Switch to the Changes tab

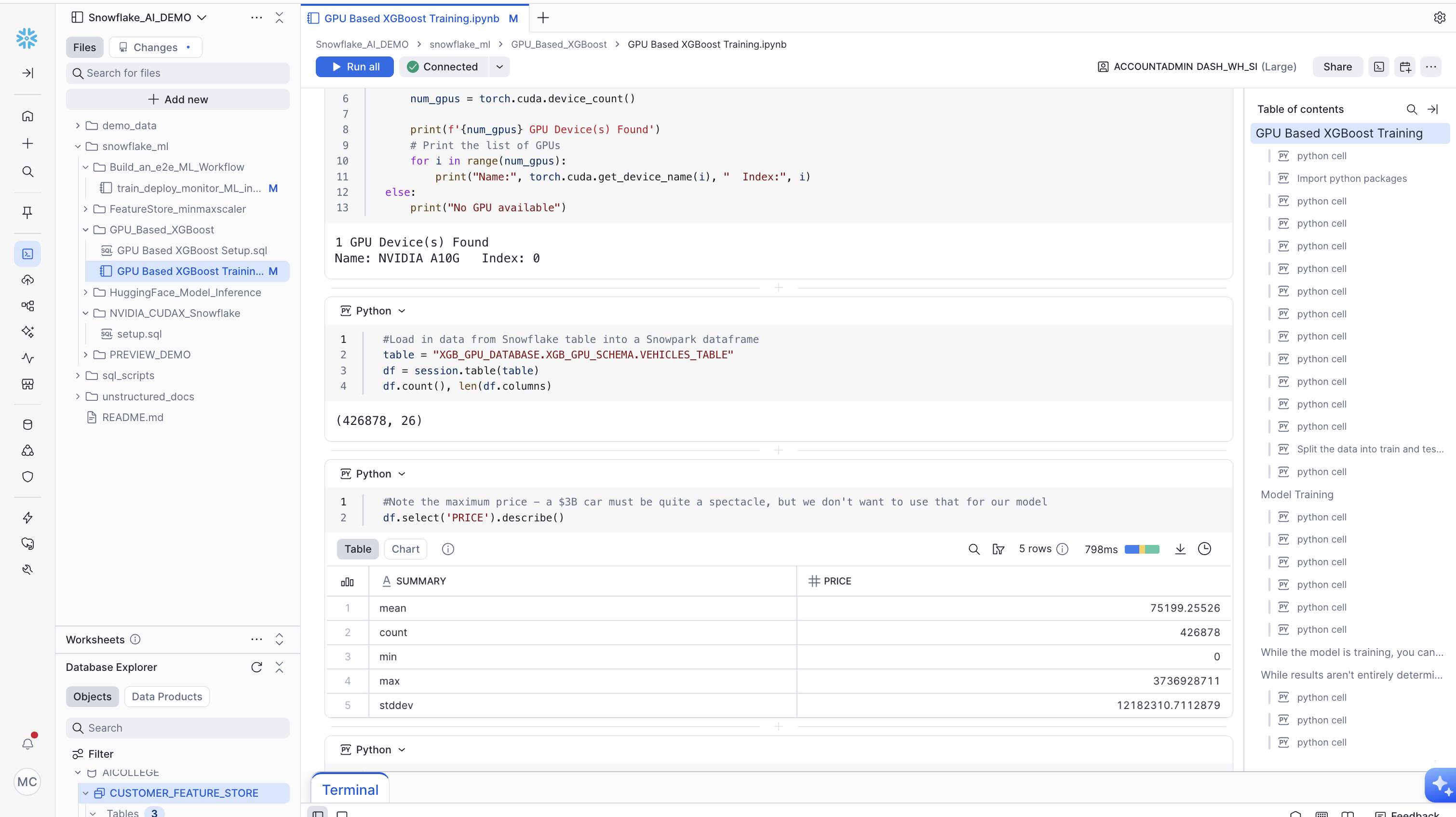point(155,47)
